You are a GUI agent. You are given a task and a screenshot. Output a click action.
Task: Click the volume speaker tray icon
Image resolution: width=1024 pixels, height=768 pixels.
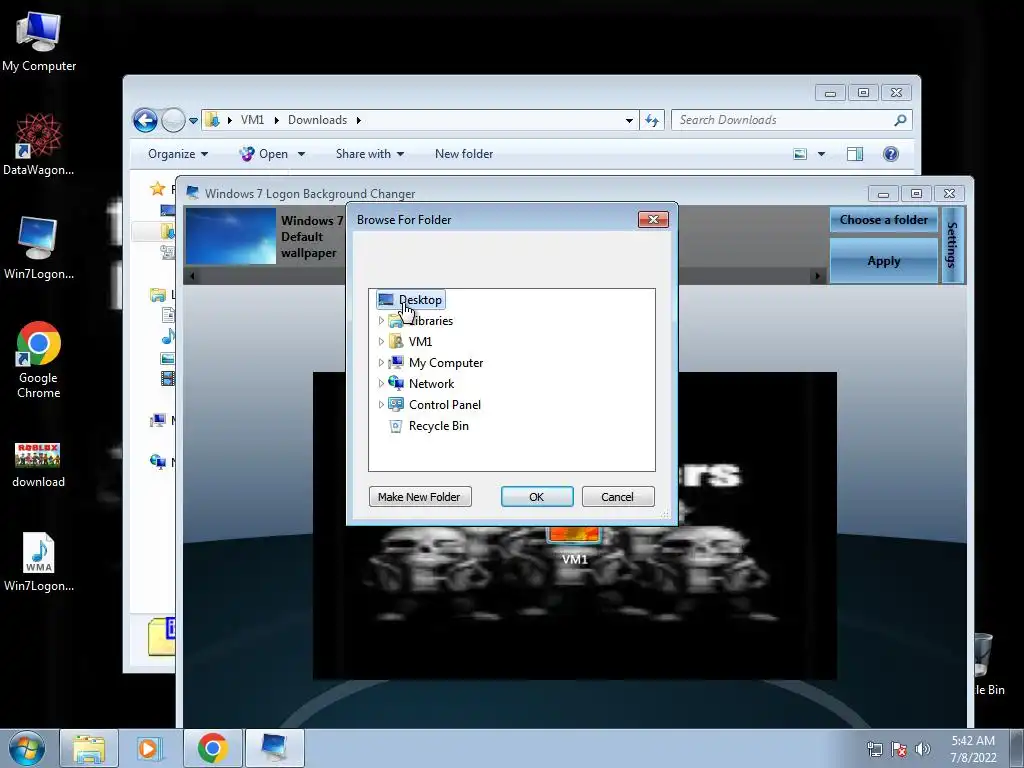[923, 749]
